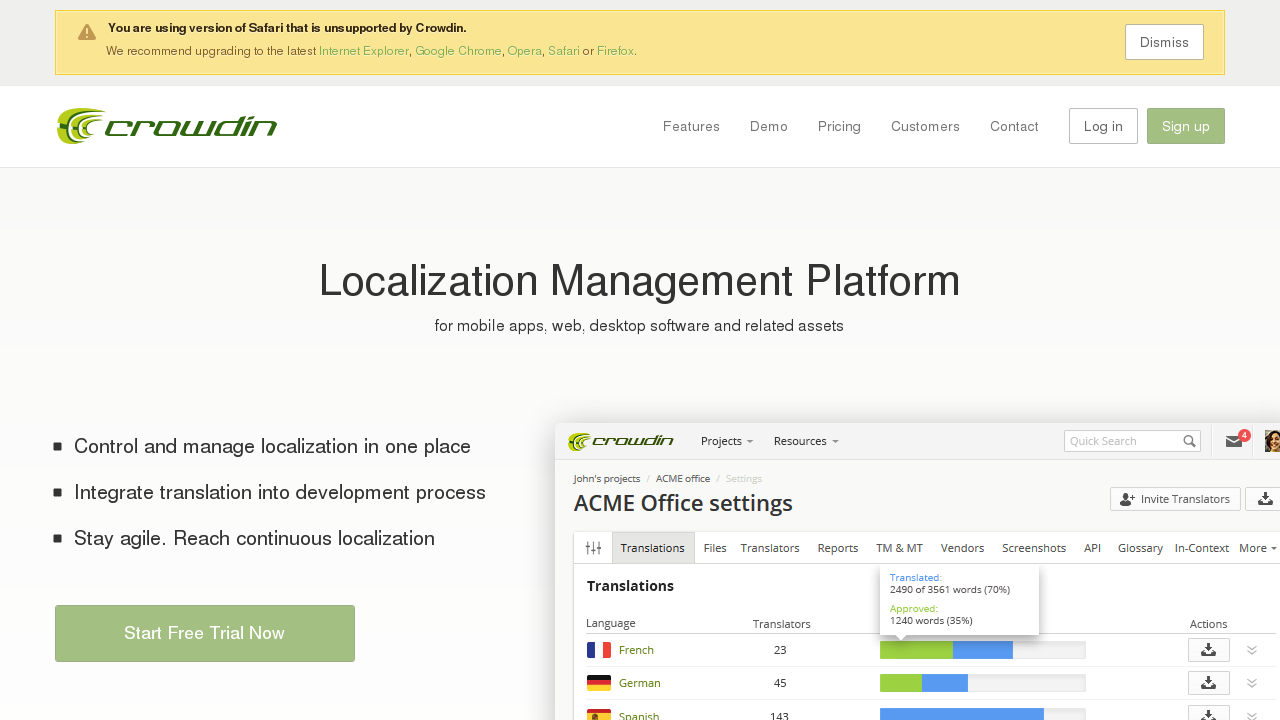
Task: Dismiss the unsupported browser warning
Action: point(1164,42)
